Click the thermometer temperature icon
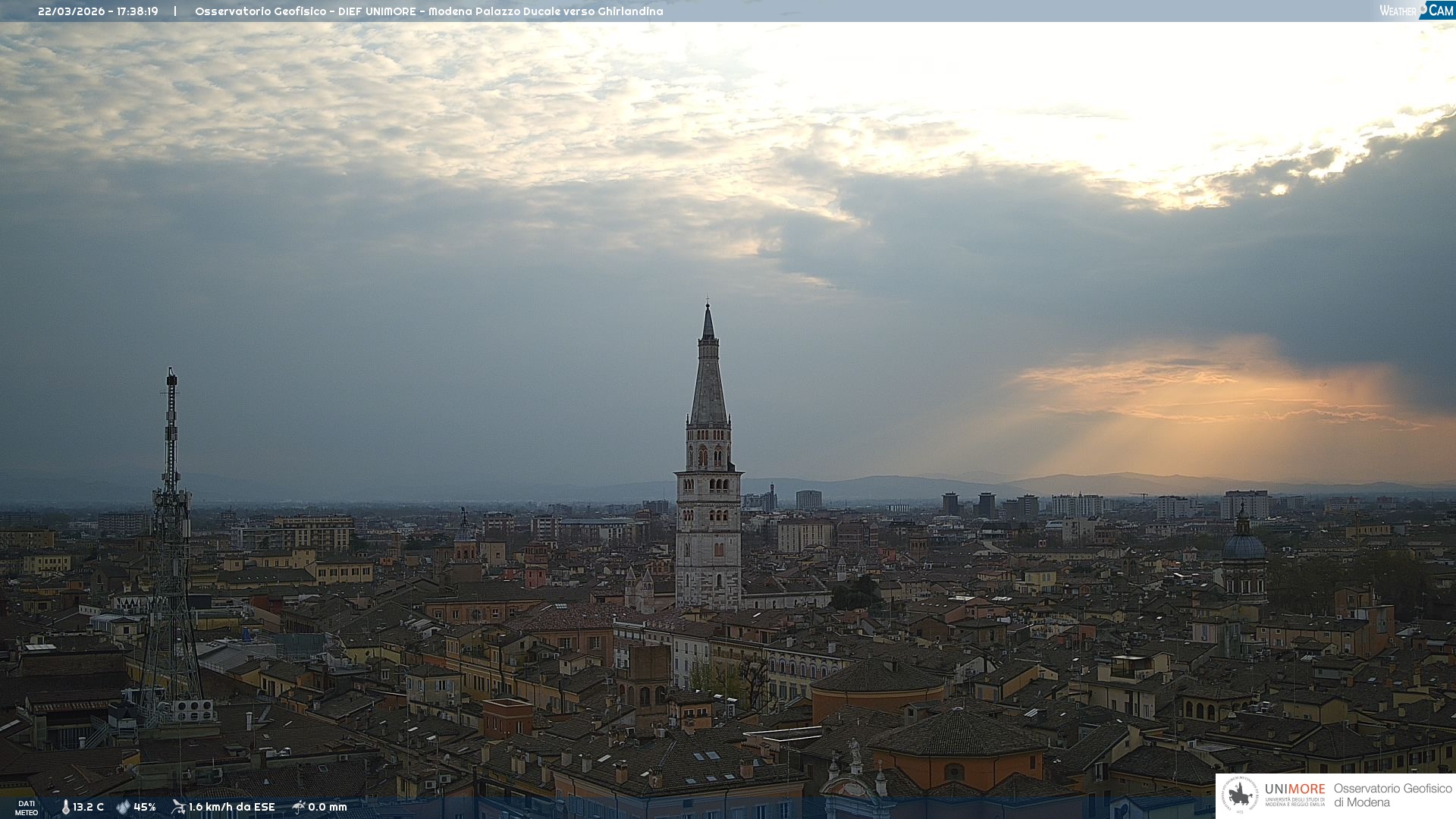This screenshot has height=819, width=1456. [x=65, y=807]
